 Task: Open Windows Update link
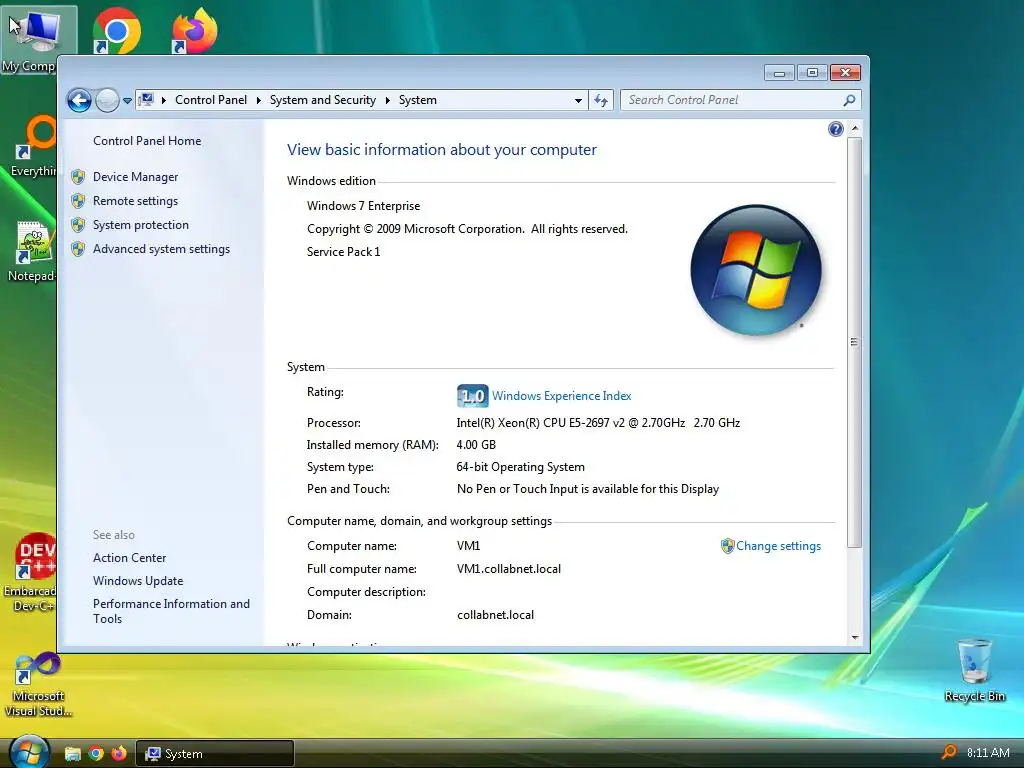tap(138, 581)
